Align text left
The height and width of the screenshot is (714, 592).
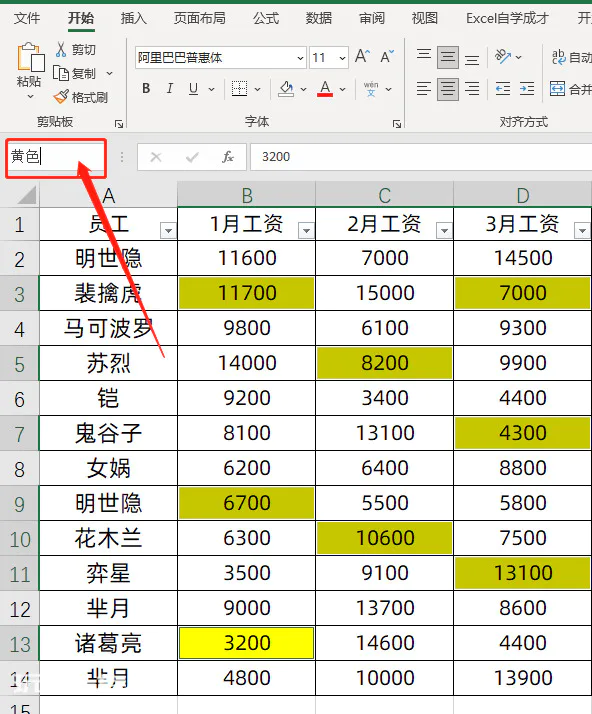point(424,88)
